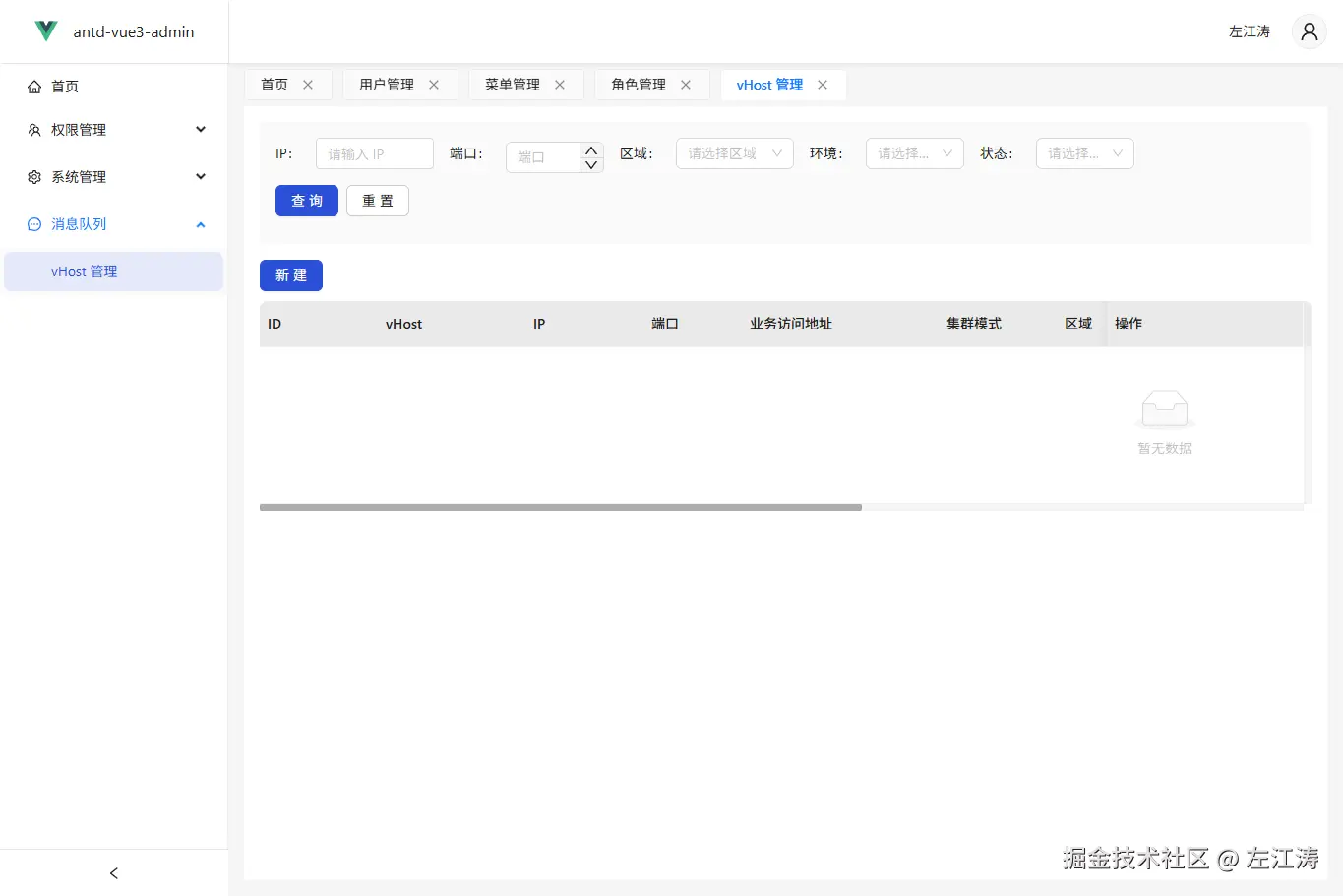Click the 权限管理 permissions icon
The image size is (1343, 896).
(34, 129)
